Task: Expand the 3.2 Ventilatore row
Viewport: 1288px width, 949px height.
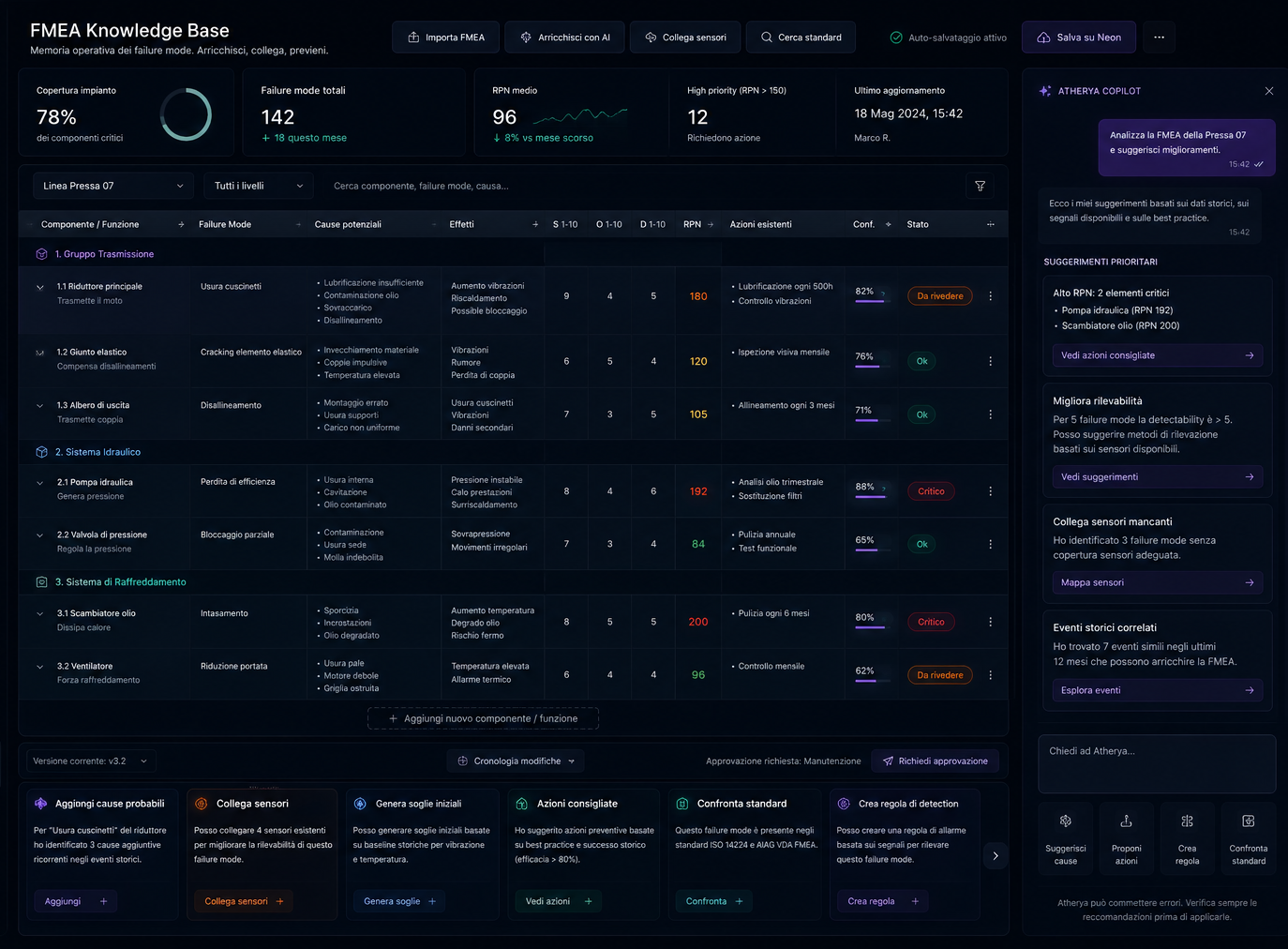Action: [40, 667]
